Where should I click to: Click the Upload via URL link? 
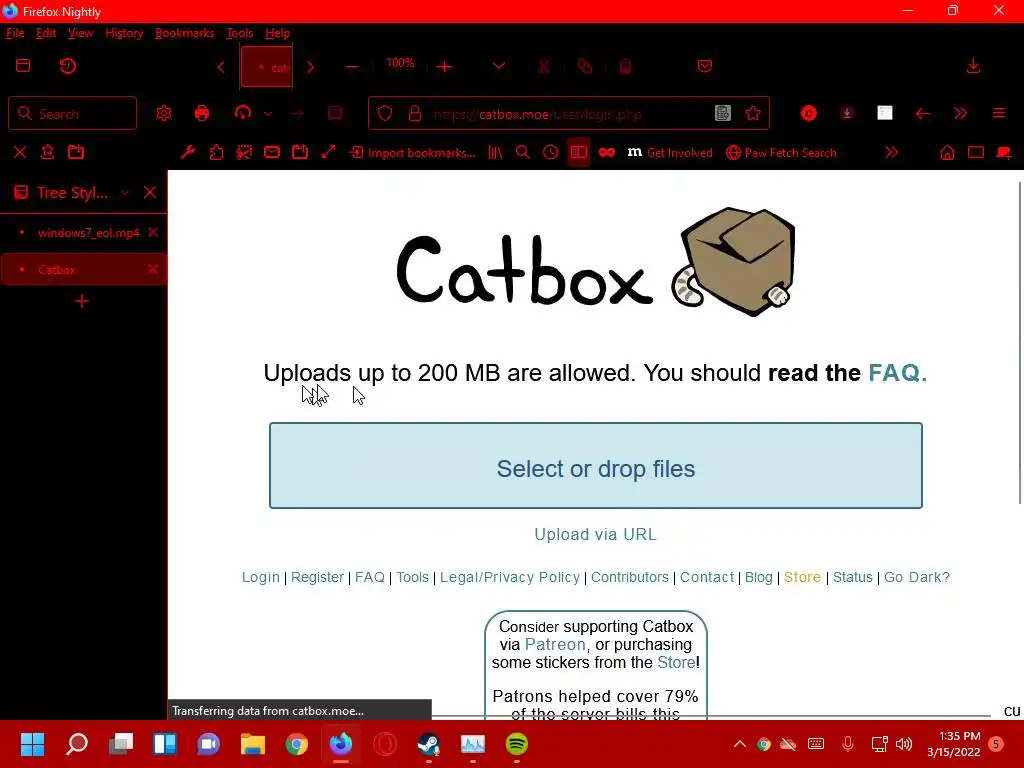[595, 534]
